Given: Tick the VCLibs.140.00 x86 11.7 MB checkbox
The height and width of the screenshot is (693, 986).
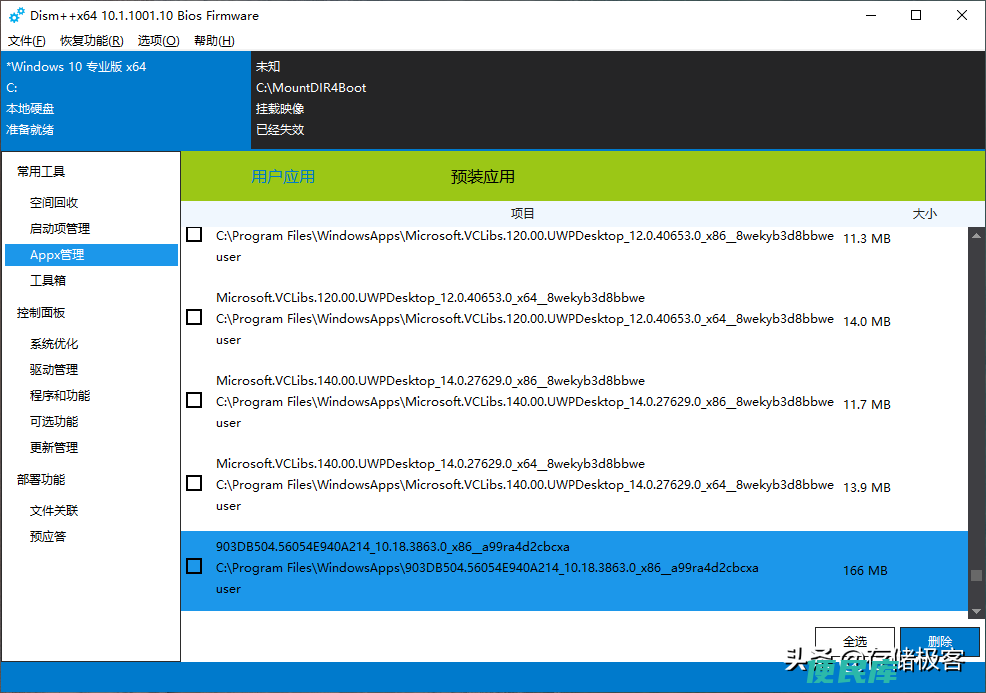Looking at the screenshot, I should click(x=194, y=400).
